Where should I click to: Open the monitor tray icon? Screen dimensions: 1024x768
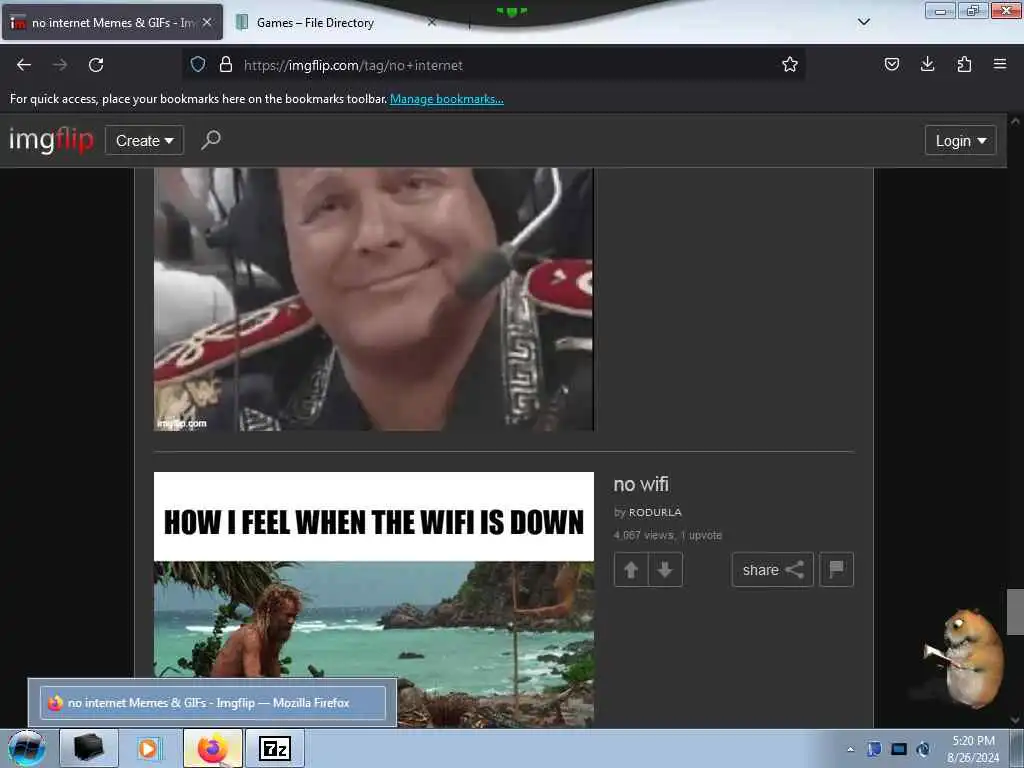coord(899,749)
